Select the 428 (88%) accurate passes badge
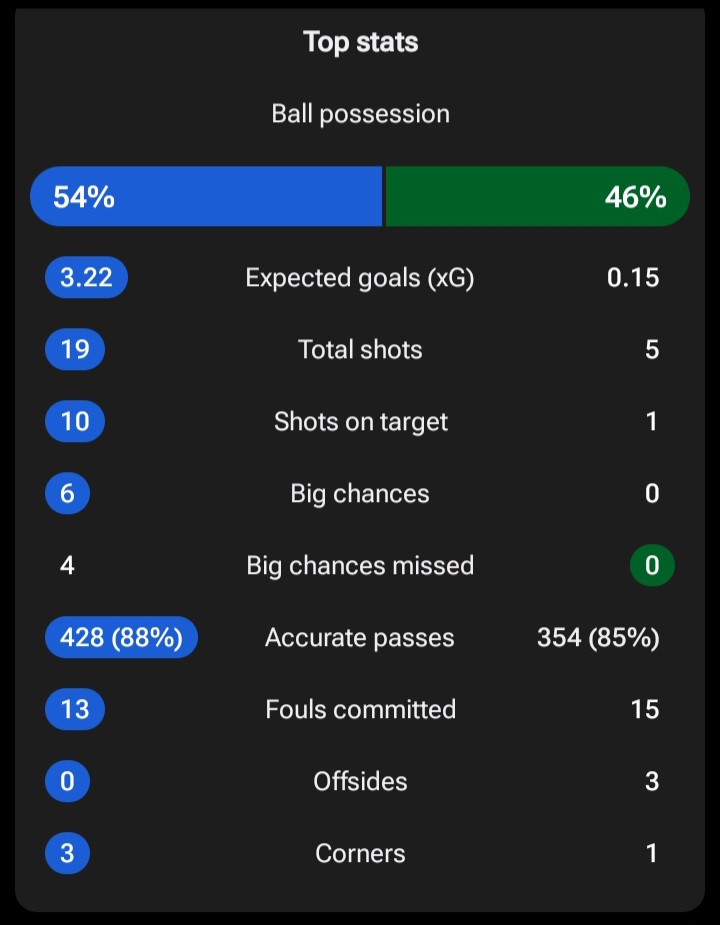Viewport: 720px width, 925px height. [121, 638]
